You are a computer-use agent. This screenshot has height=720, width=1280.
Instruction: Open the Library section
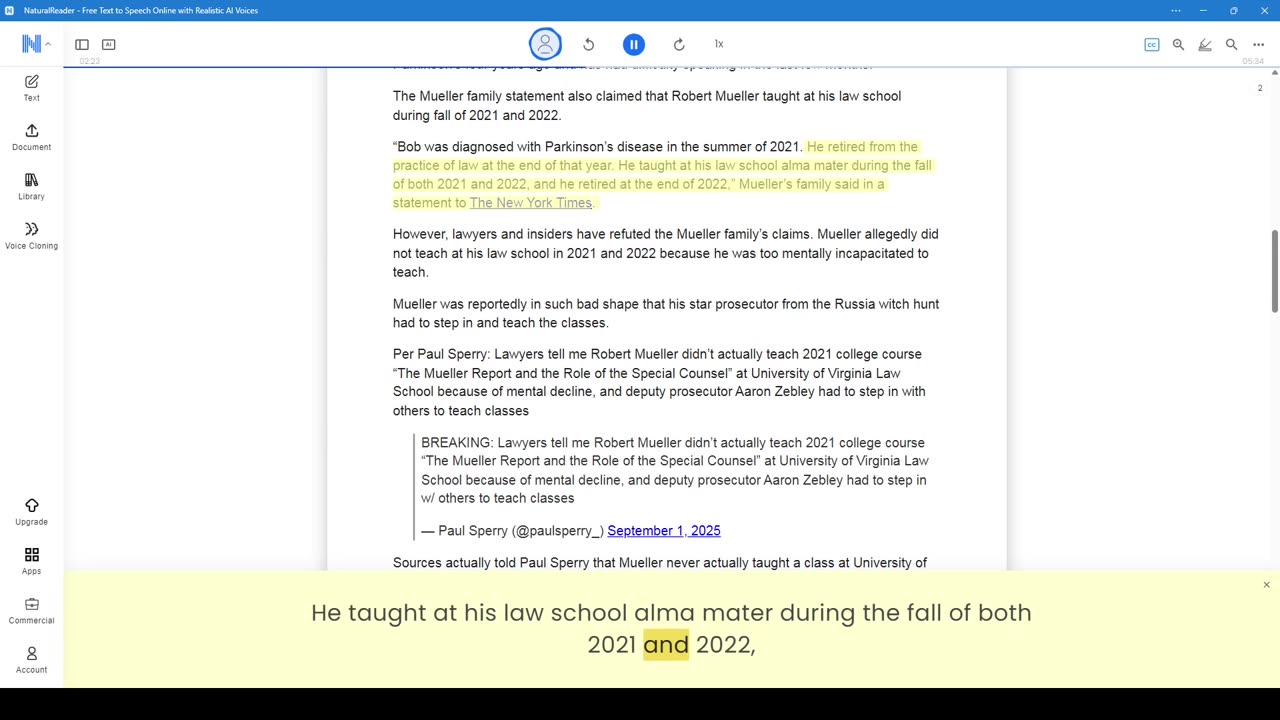[x=32, y=186]
